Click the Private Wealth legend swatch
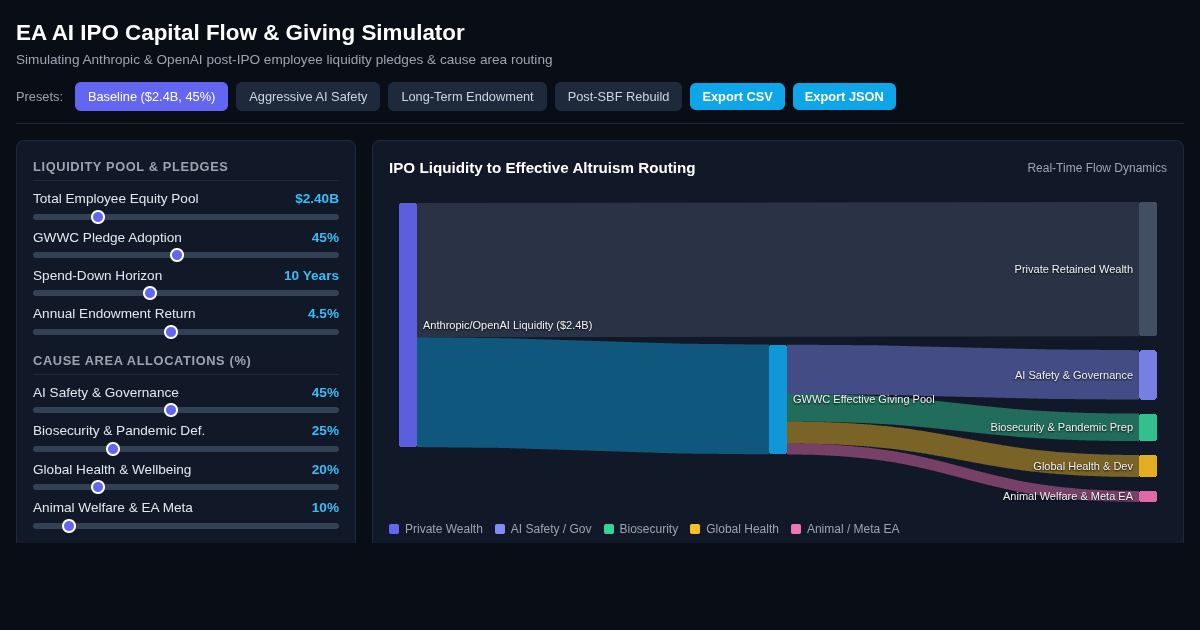Screen dimensions: 1200x630 394,529
